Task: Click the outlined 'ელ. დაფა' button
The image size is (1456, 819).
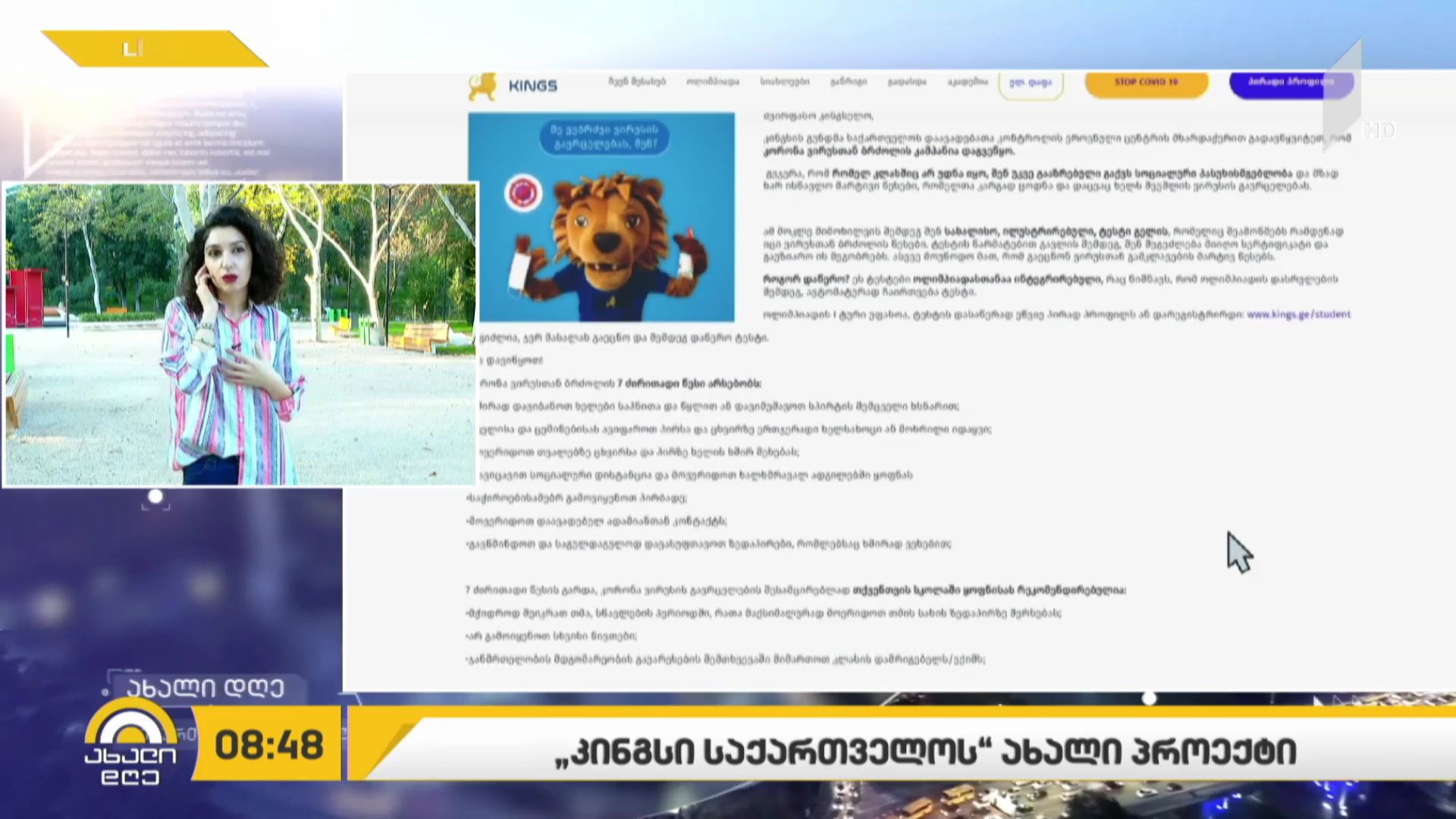Action: click(1031, 83)
